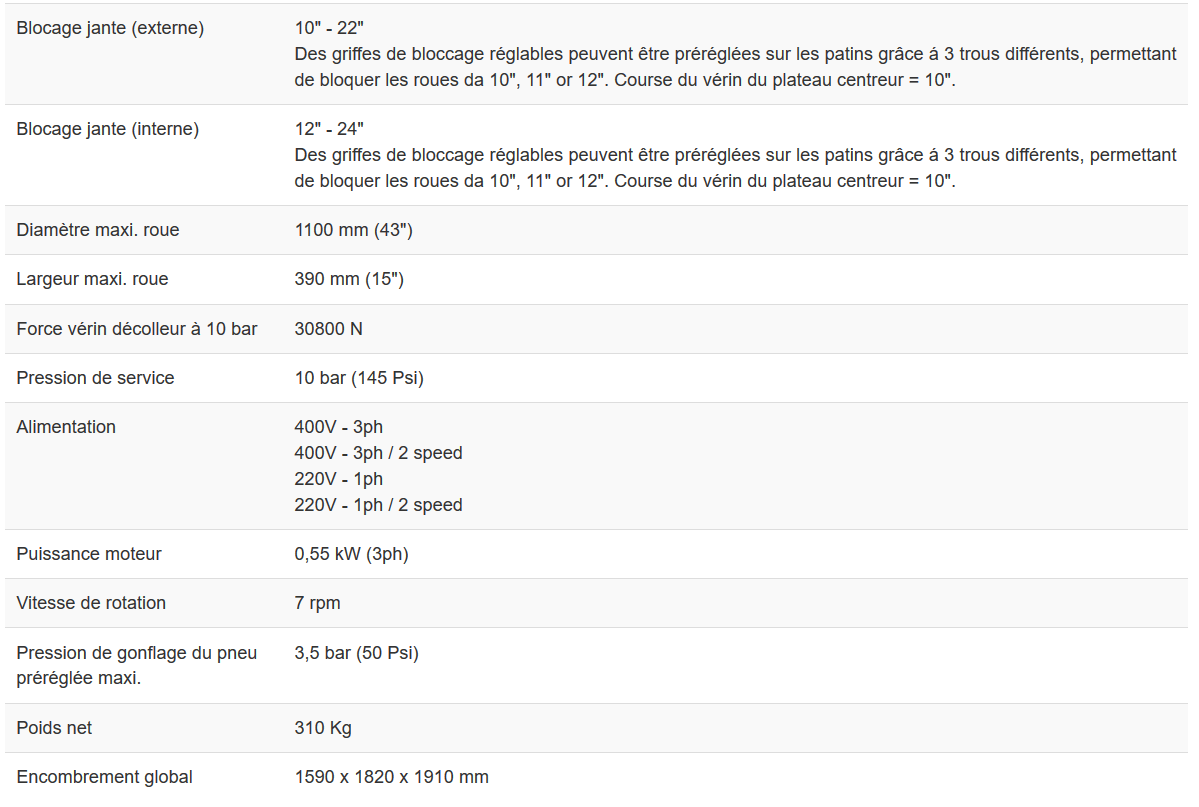Click the "Alimentation" row label

(66, 427)
